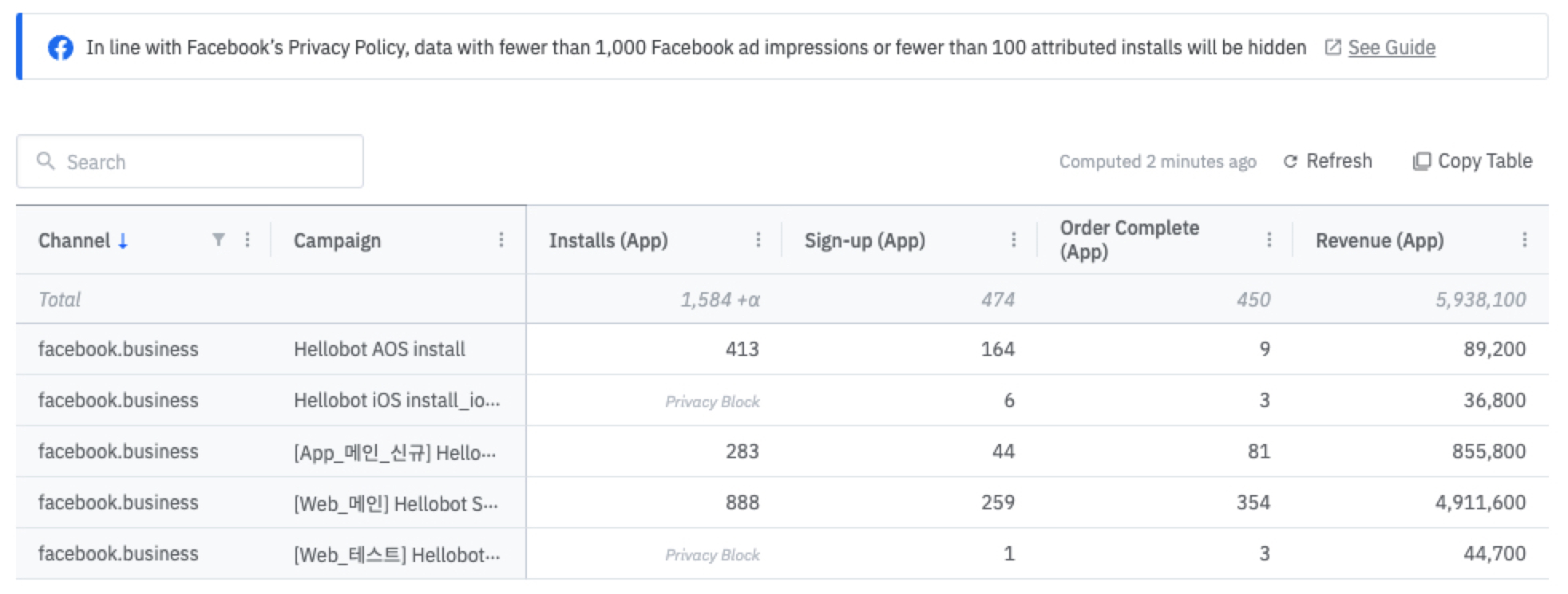Click the Refresh circular arrow icon
The width and height of the screenshot is (1568, 594).
(1290, 162)
